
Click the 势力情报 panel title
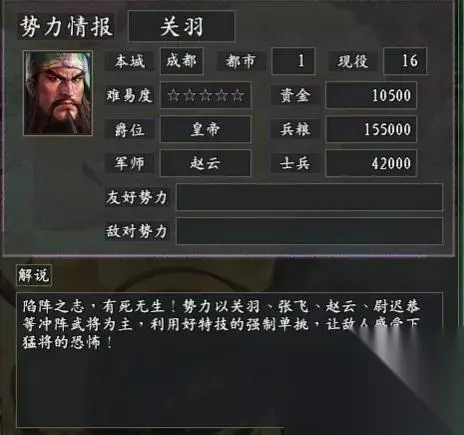(66, 26)
